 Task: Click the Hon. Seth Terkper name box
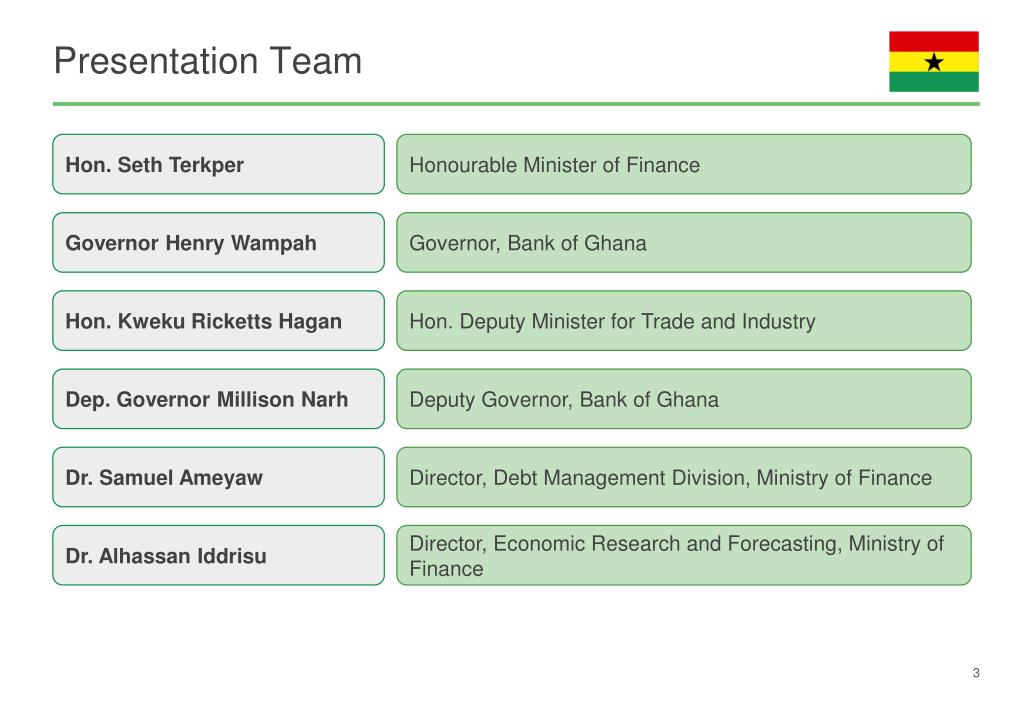click(219, 164)
